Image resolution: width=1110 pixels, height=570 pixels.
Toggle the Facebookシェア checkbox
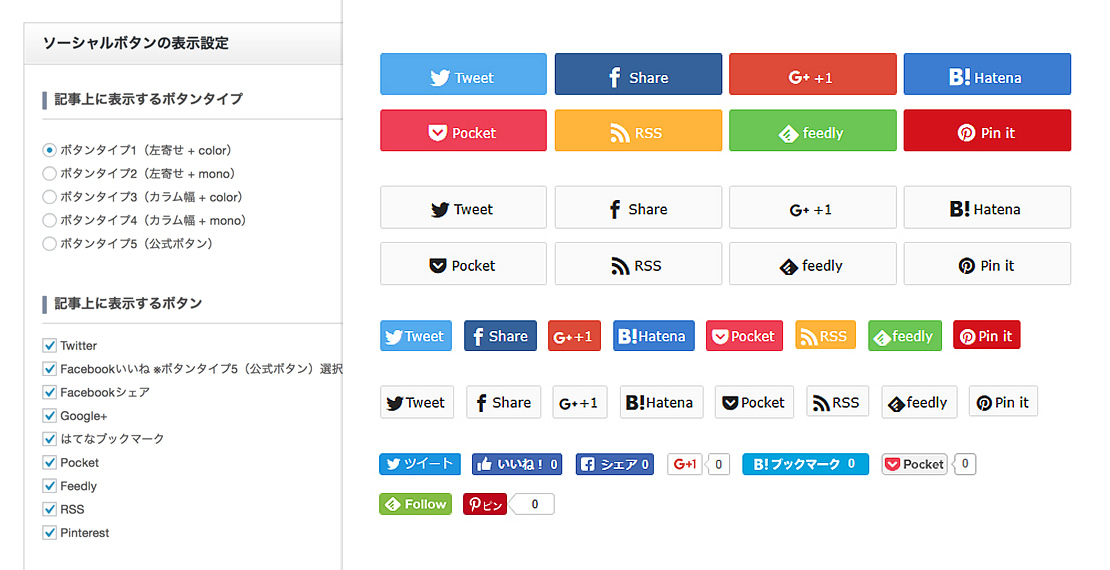pos(50,392)
